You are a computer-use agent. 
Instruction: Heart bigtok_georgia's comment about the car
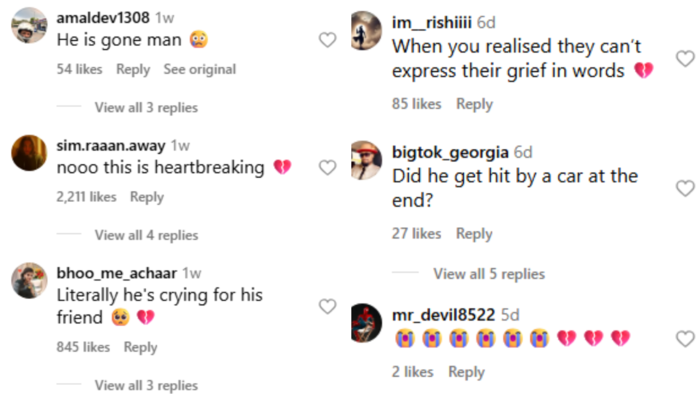point(685,188)
